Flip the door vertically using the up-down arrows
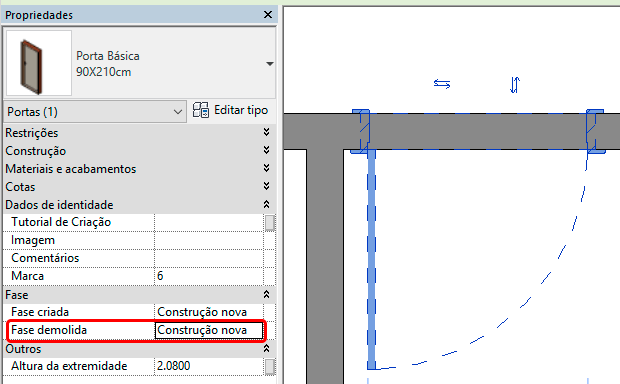This screenshot has height=384, width=620. 514,84
